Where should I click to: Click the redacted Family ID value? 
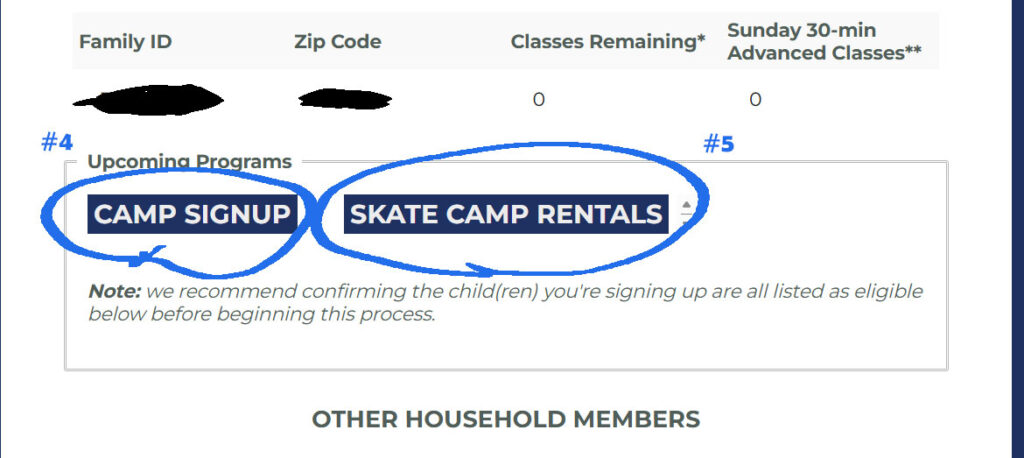point(148,100)
